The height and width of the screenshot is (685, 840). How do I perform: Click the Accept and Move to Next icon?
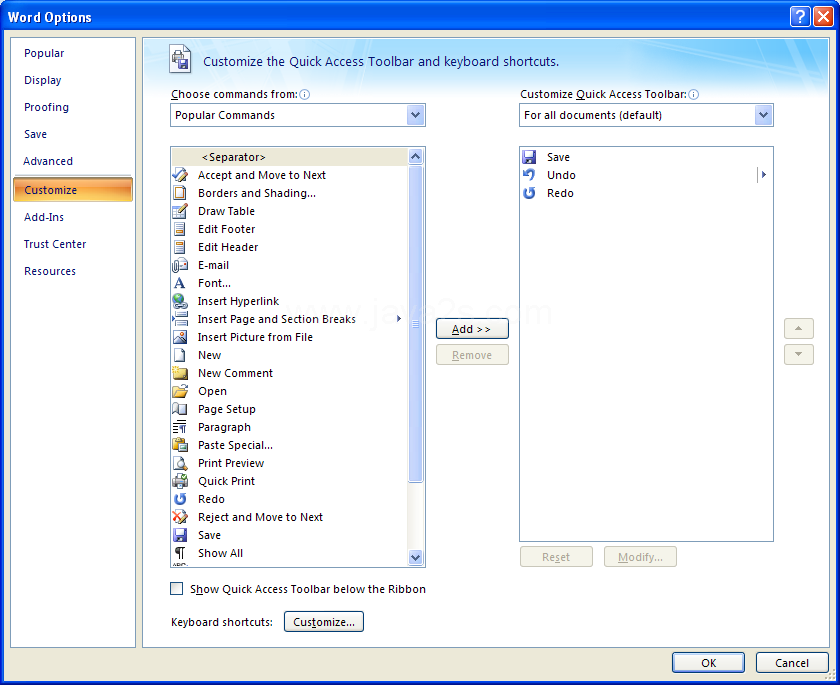coord(180,175)
